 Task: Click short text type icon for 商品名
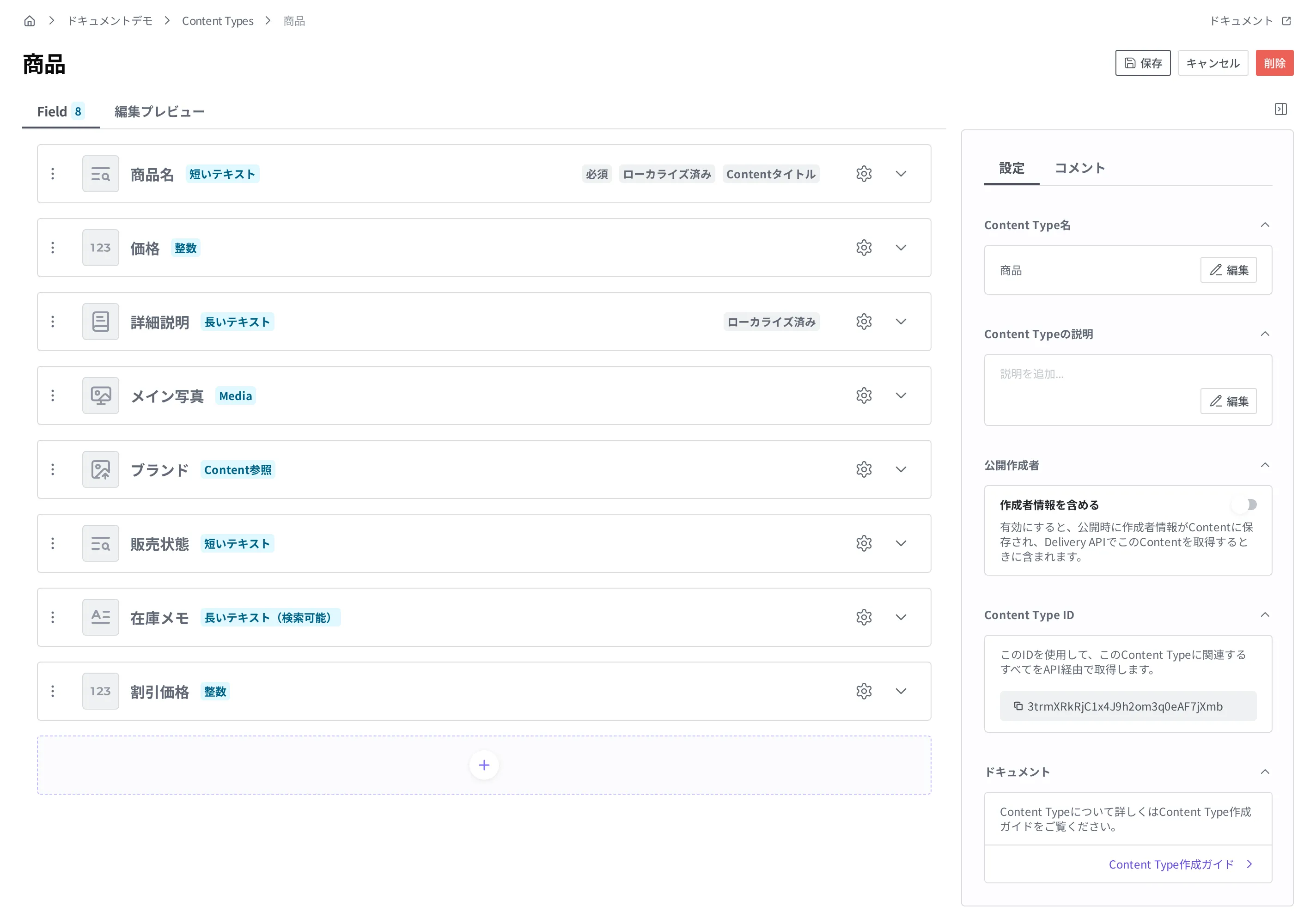tap(100, 174)
